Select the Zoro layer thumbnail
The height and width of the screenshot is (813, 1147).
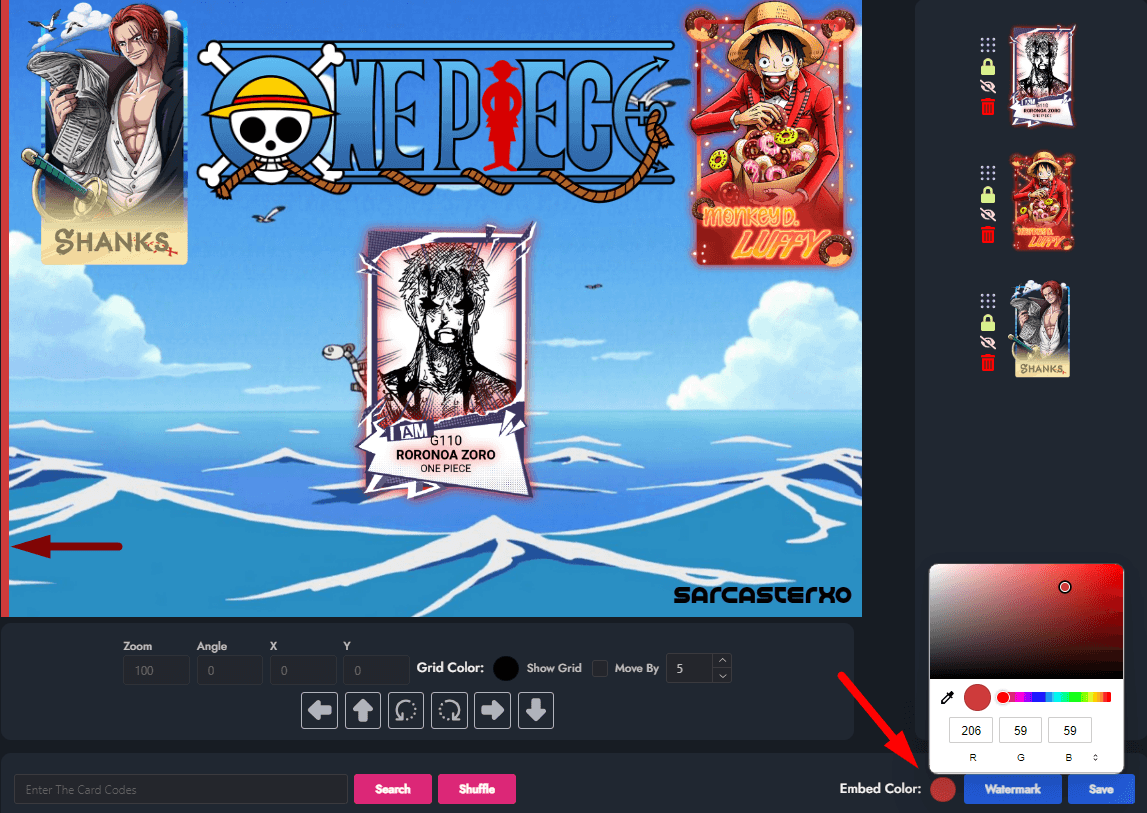[1042, 76]
